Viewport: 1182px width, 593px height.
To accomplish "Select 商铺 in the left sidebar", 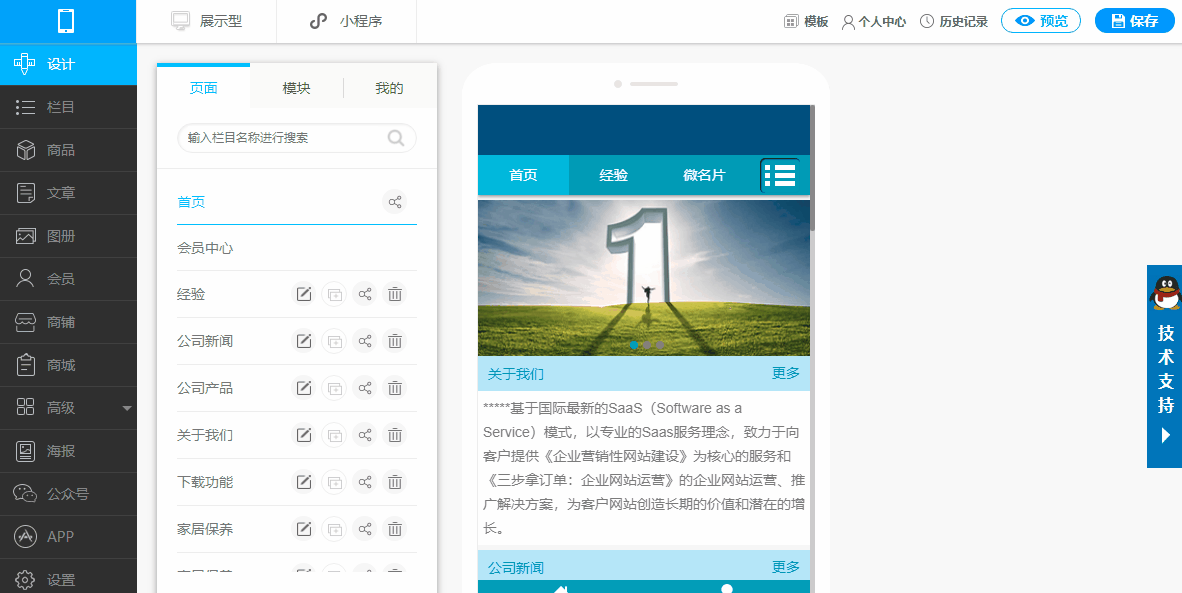I will tap(69, 322).
